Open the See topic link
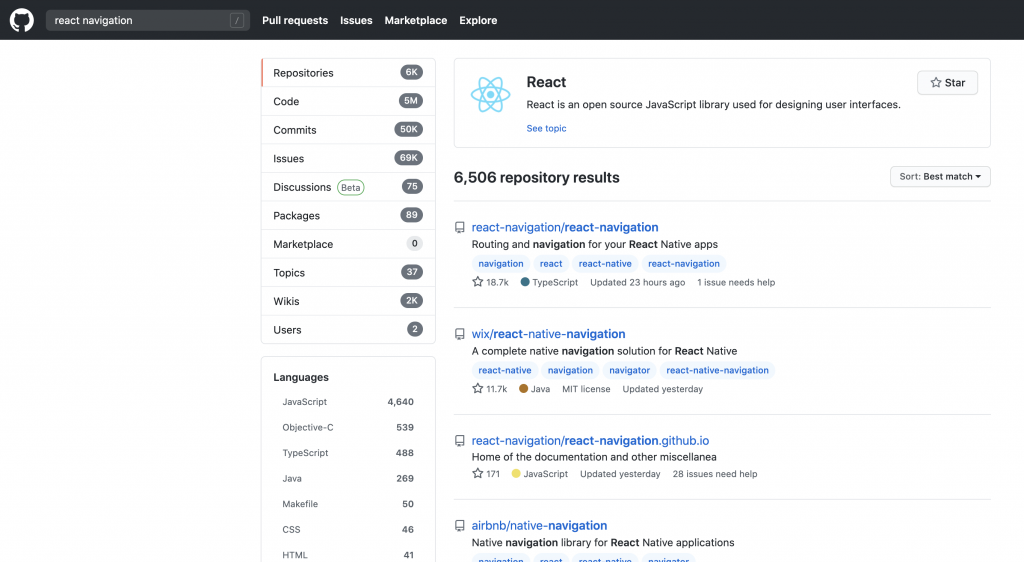This screenshot has height=562, width=1024. tap(546, 129)
